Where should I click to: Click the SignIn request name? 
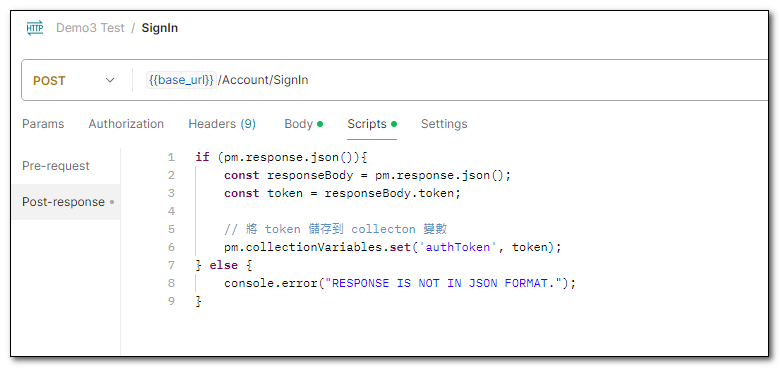(x=160, y=28)
